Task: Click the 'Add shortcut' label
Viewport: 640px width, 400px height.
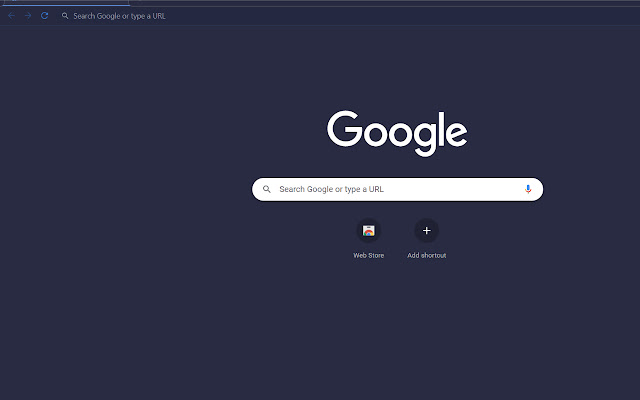Action: [x=427, y=256]
